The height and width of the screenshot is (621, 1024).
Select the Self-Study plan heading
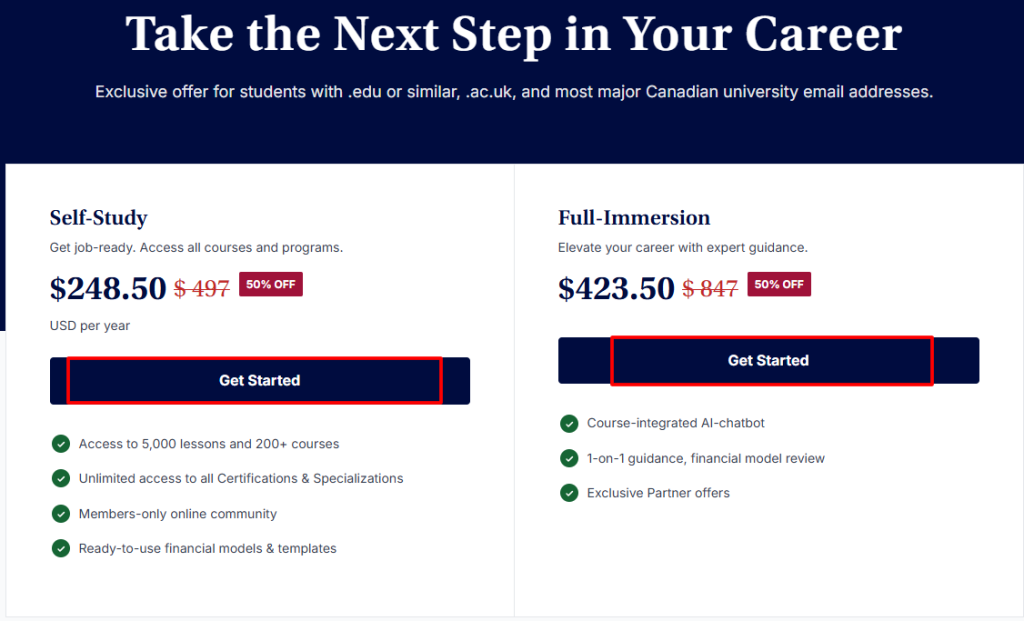pos(98,217)
